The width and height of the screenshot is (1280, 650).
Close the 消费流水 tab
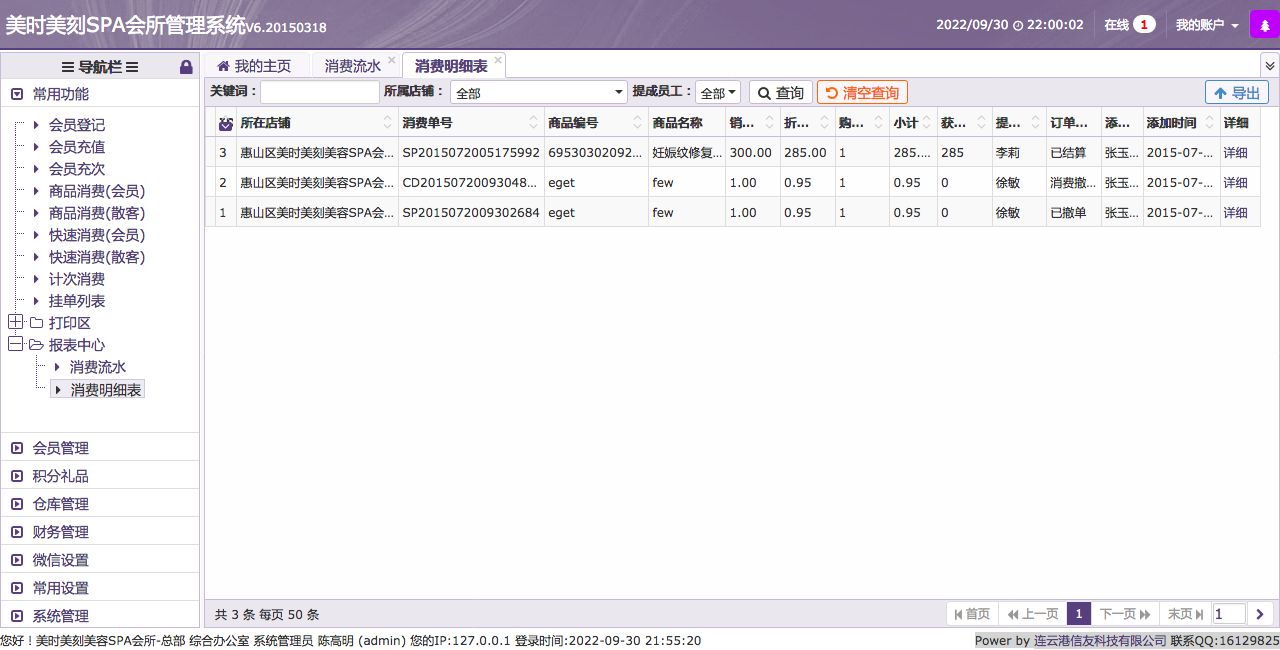point(391,61)
